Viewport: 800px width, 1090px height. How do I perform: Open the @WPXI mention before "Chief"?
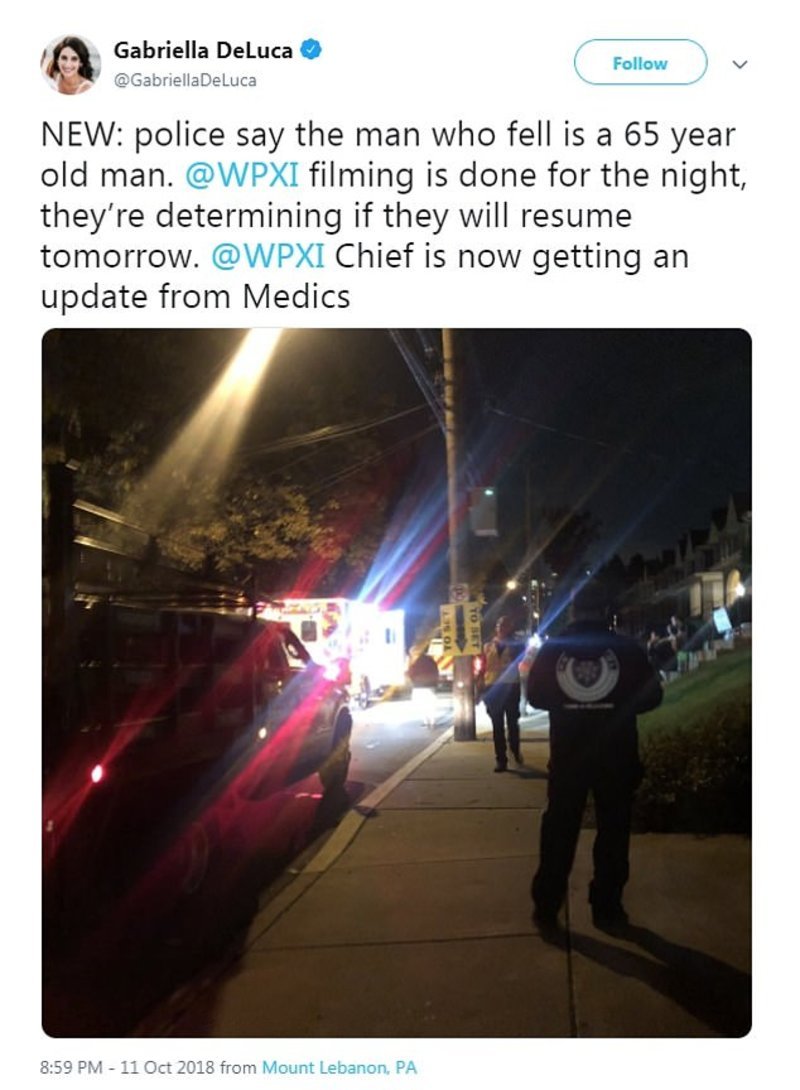point(268,256)
